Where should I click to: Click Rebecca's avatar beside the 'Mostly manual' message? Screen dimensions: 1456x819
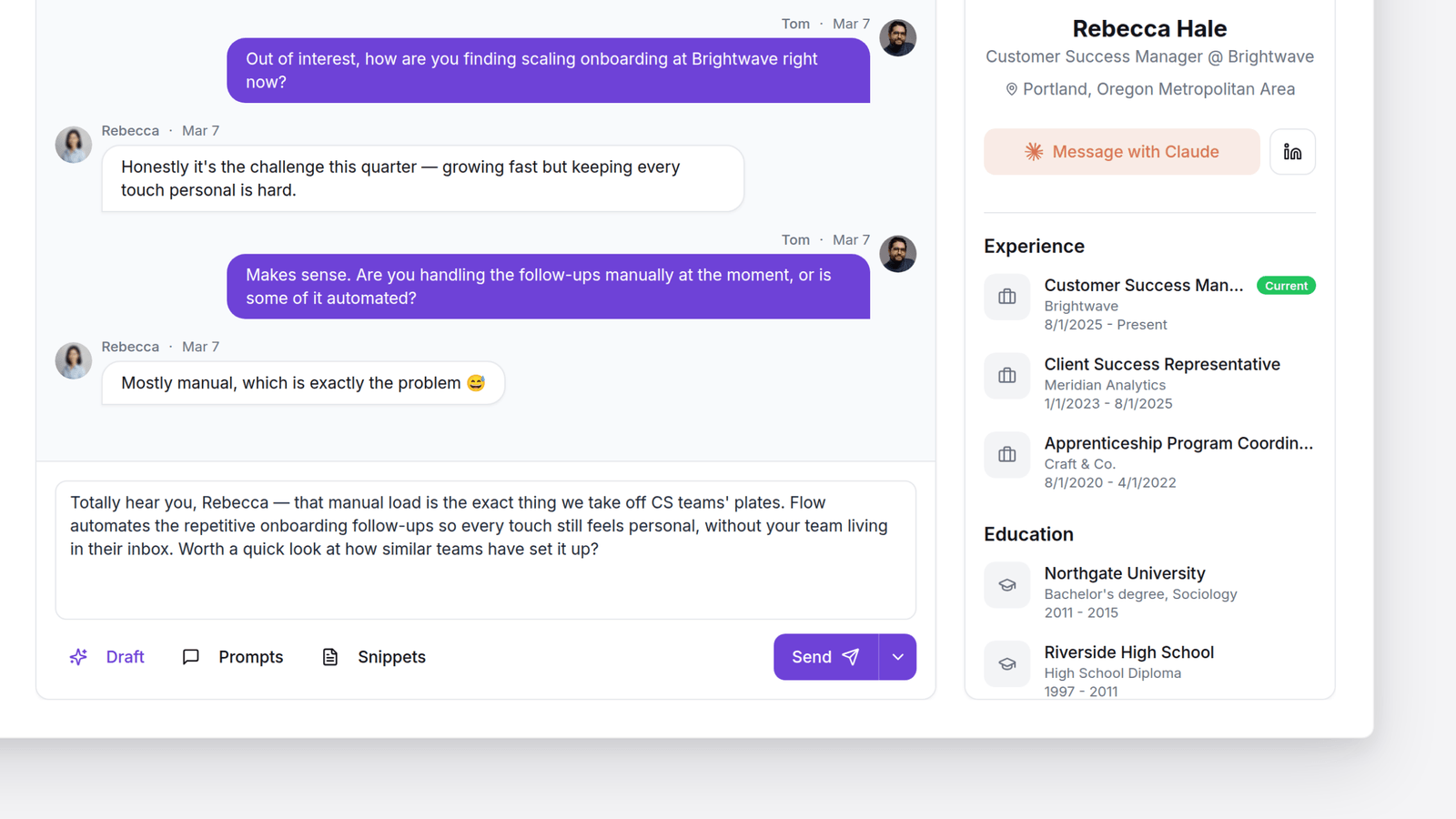click(73, 360)
